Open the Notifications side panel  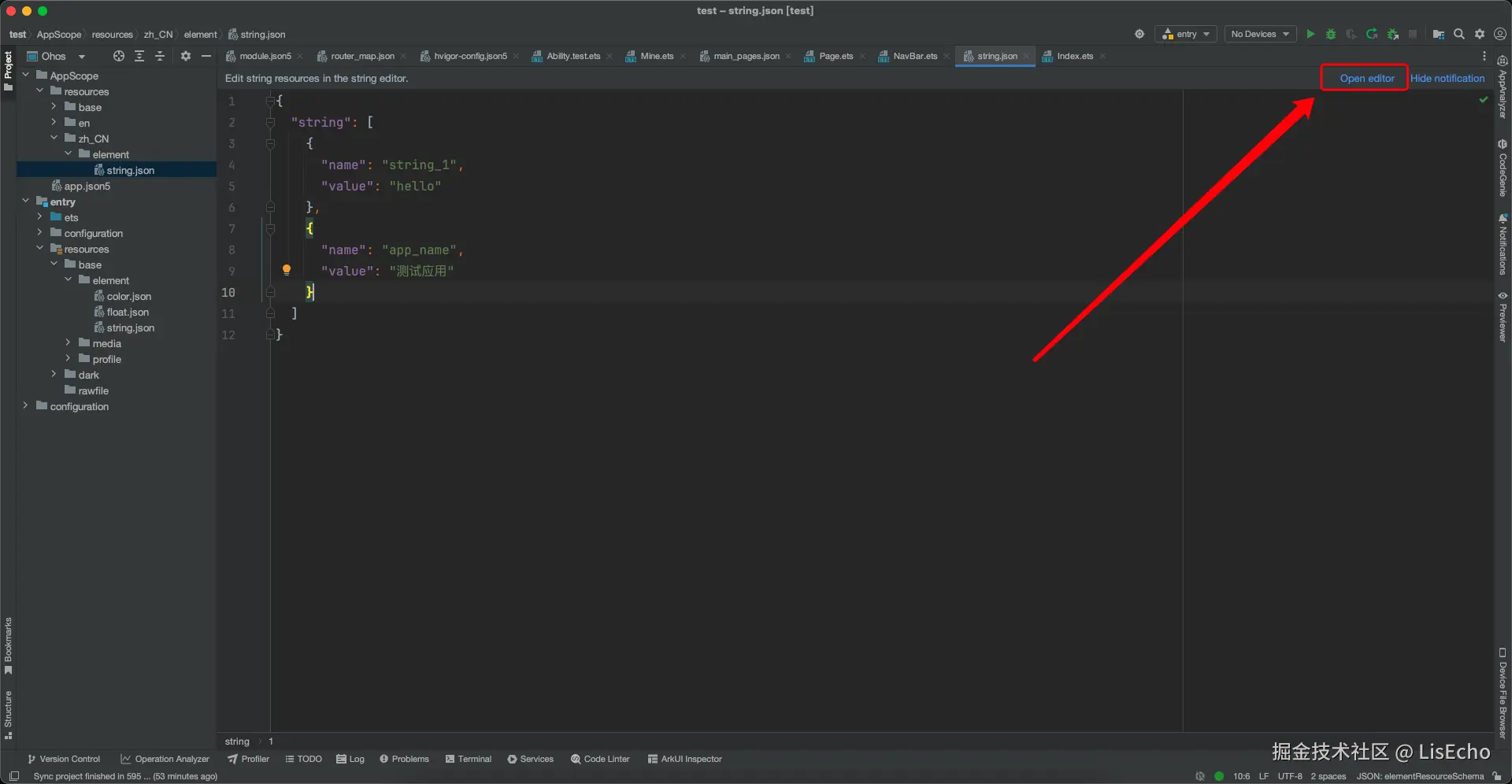pyautogui.click(x=1503, y=245)
